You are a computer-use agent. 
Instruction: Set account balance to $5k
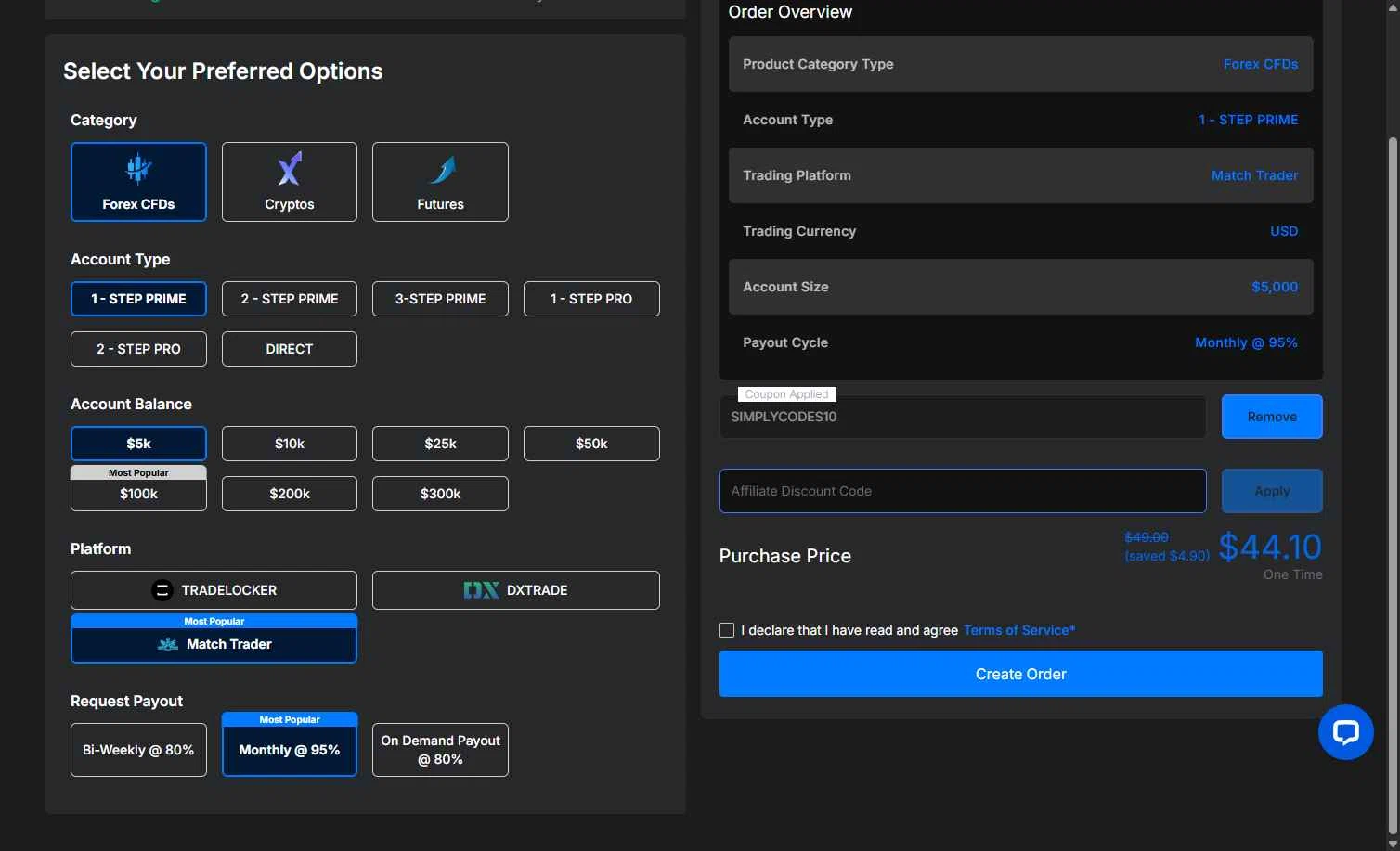pyautogui.click(x=138, y=444)
